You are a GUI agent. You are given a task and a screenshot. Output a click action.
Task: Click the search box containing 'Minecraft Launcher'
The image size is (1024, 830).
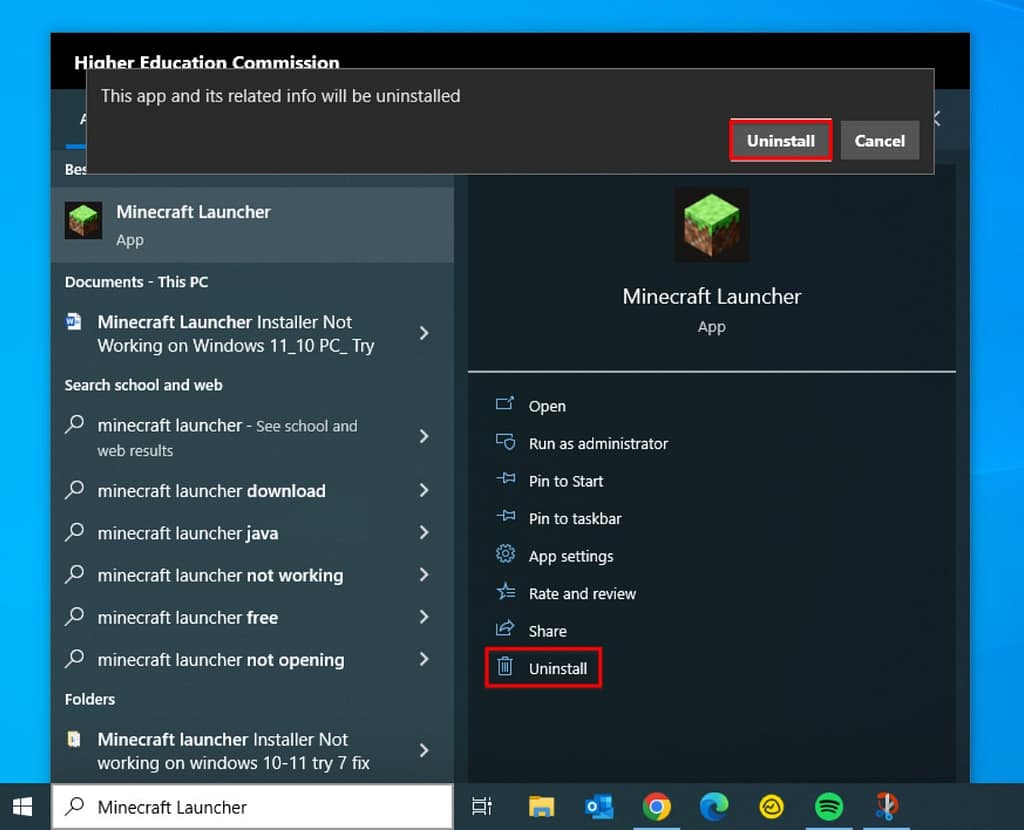[x=252, y=807]
